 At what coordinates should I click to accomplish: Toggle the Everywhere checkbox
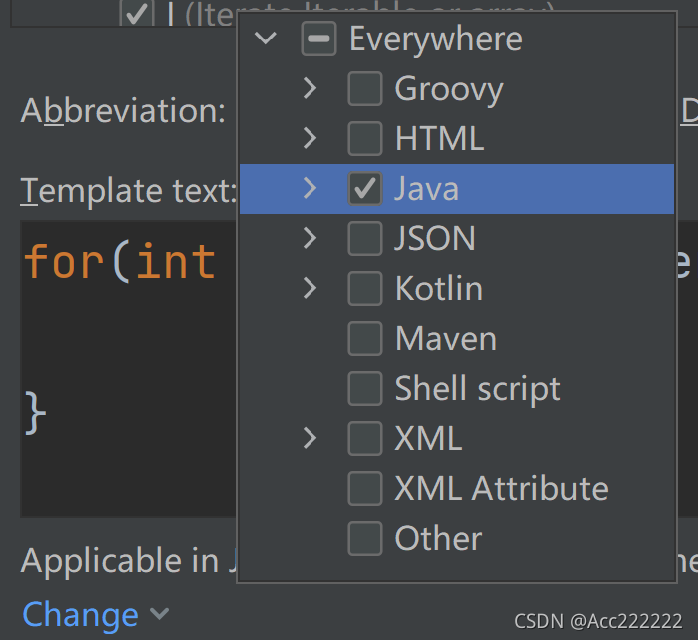tap(318, 39)
